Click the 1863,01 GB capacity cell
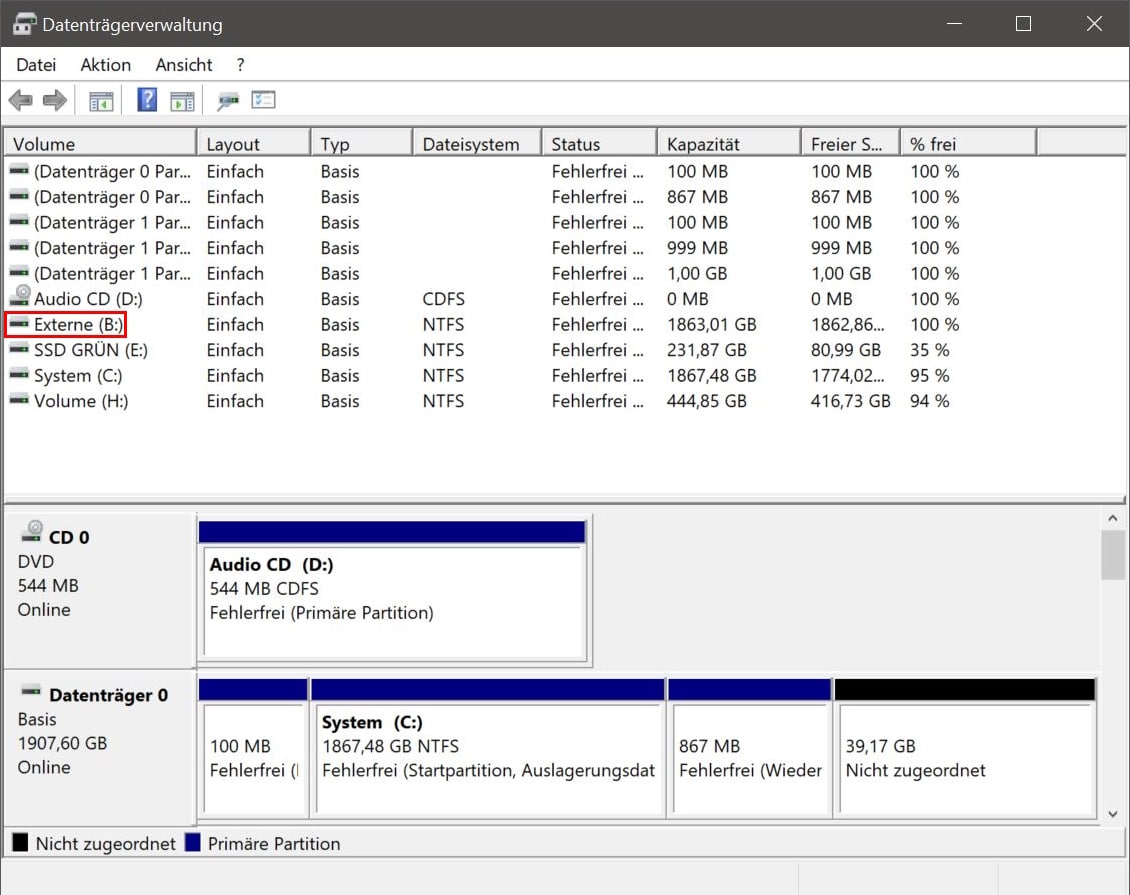Image resolution: width=1130 pixels, height=895 pixels. [x=712, y=324]
